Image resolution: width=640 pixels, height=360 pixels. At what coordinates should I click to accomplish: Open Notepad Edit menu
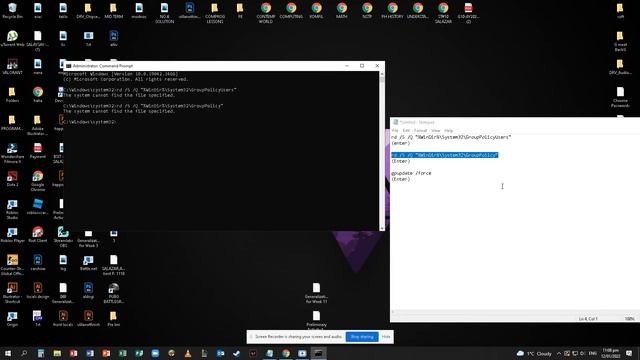406,131
